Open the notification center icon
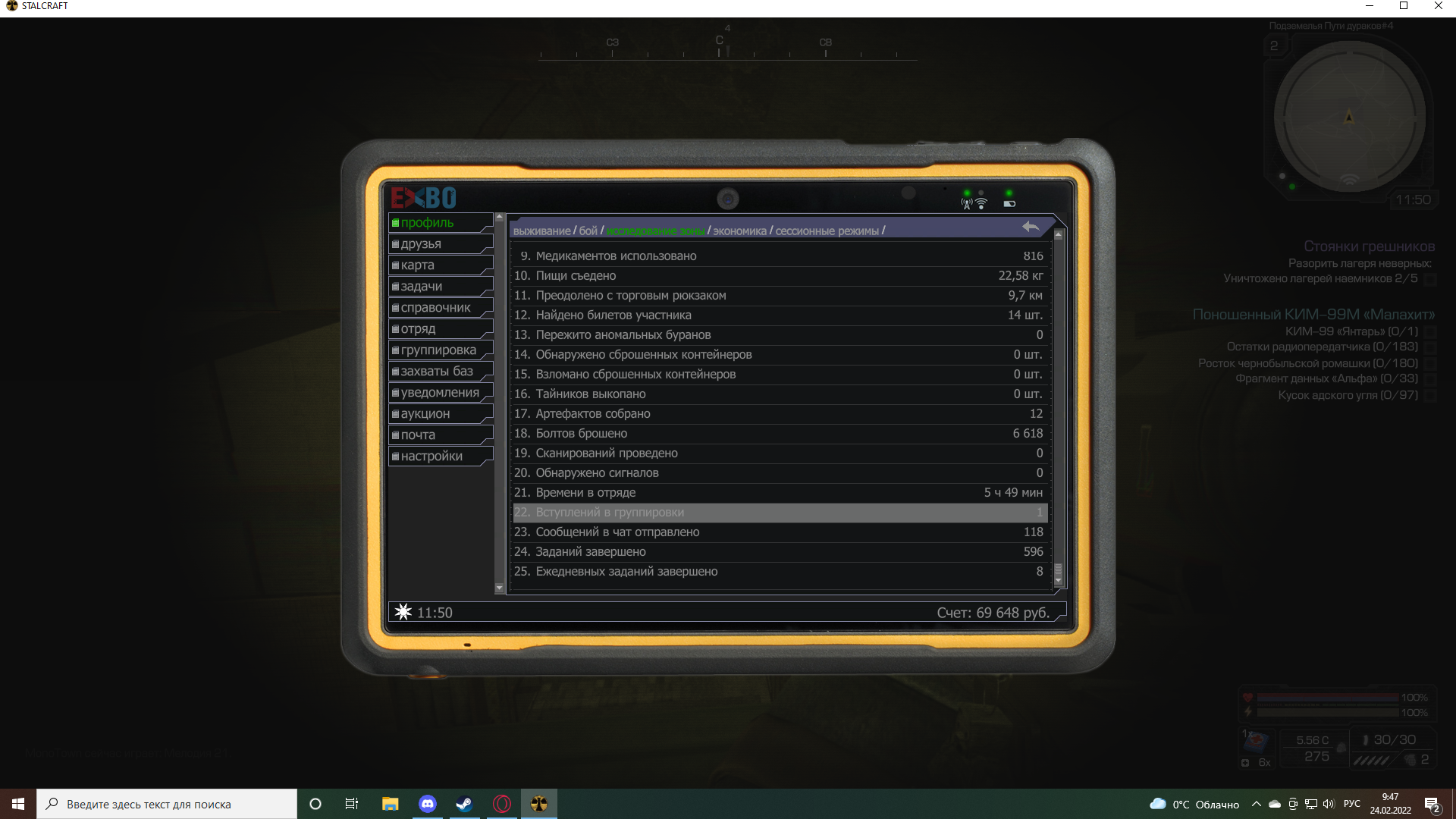 point(1432,805)
